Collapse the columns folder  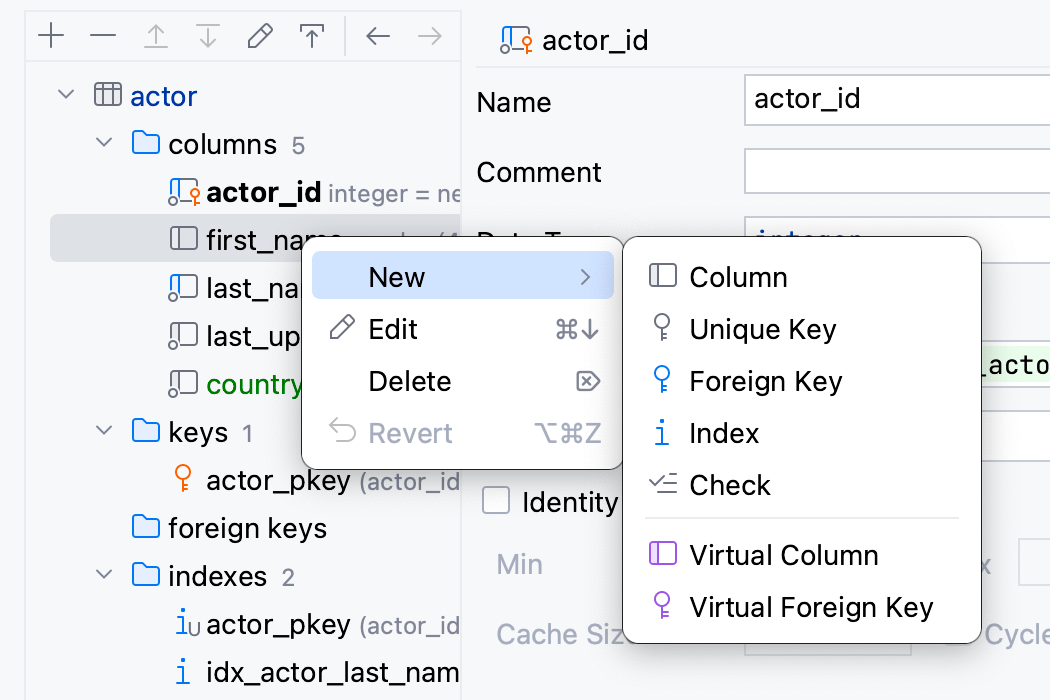tap(104, 143)
